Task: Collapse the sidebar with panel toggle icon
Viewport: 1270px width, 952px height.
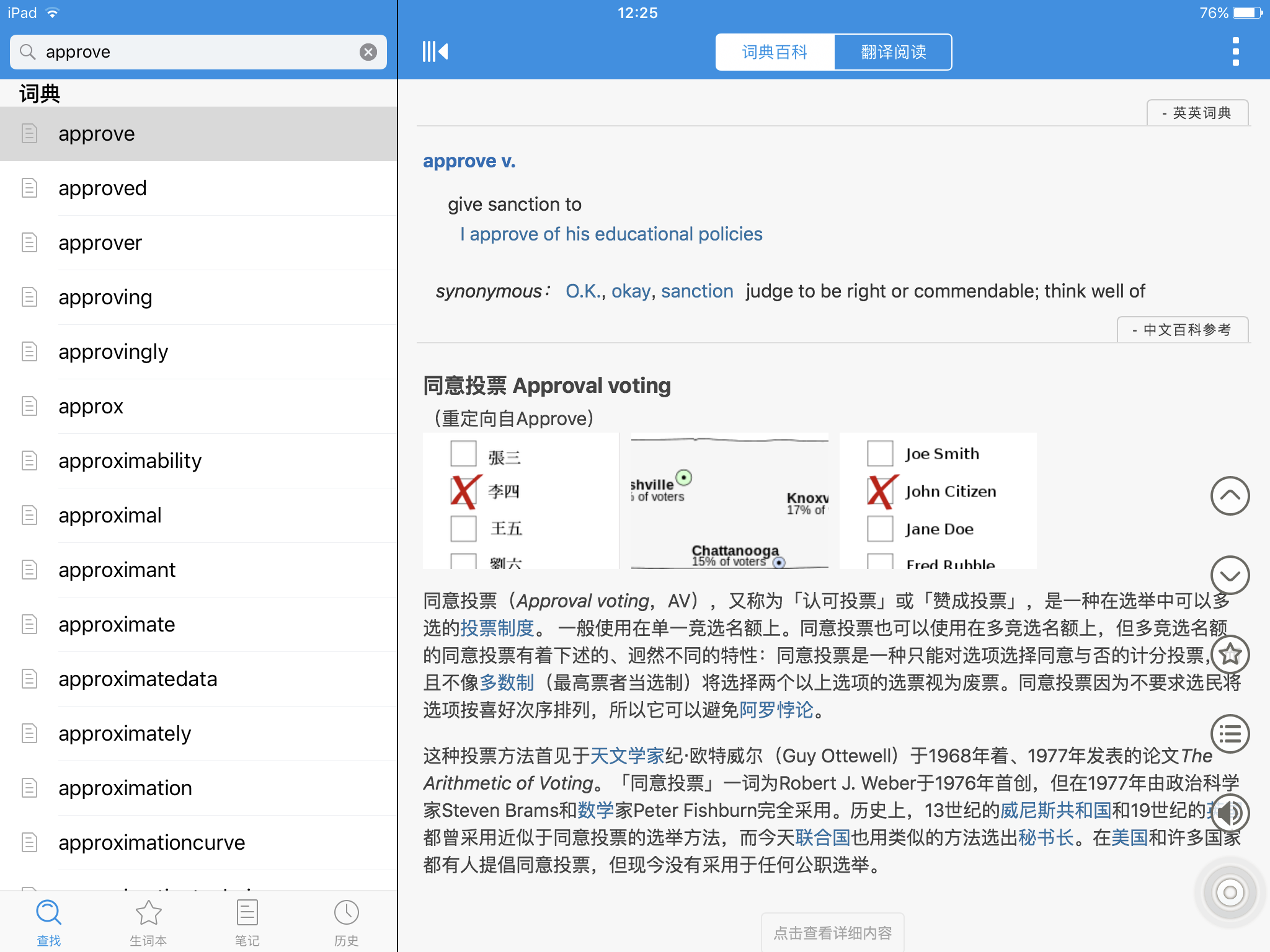Action: 435,51
